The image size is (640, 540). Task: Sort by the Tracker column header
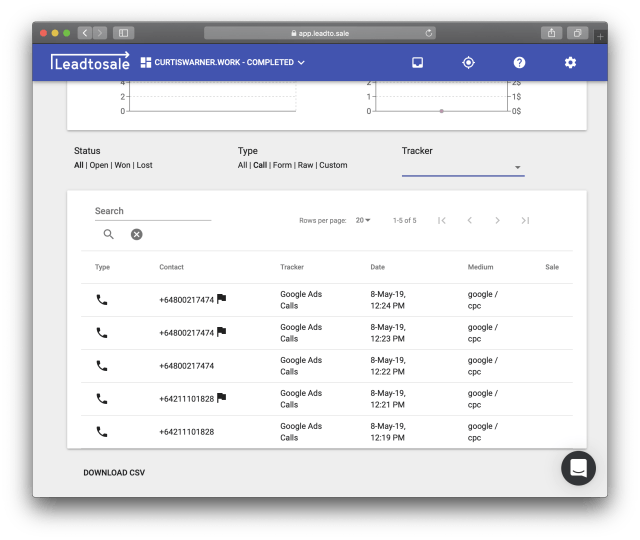point(292,267)
